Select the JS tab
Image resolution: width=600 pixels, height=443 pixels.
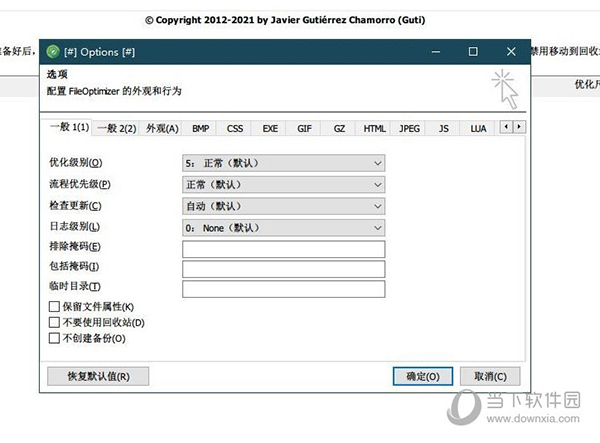(x=443, y=129)
